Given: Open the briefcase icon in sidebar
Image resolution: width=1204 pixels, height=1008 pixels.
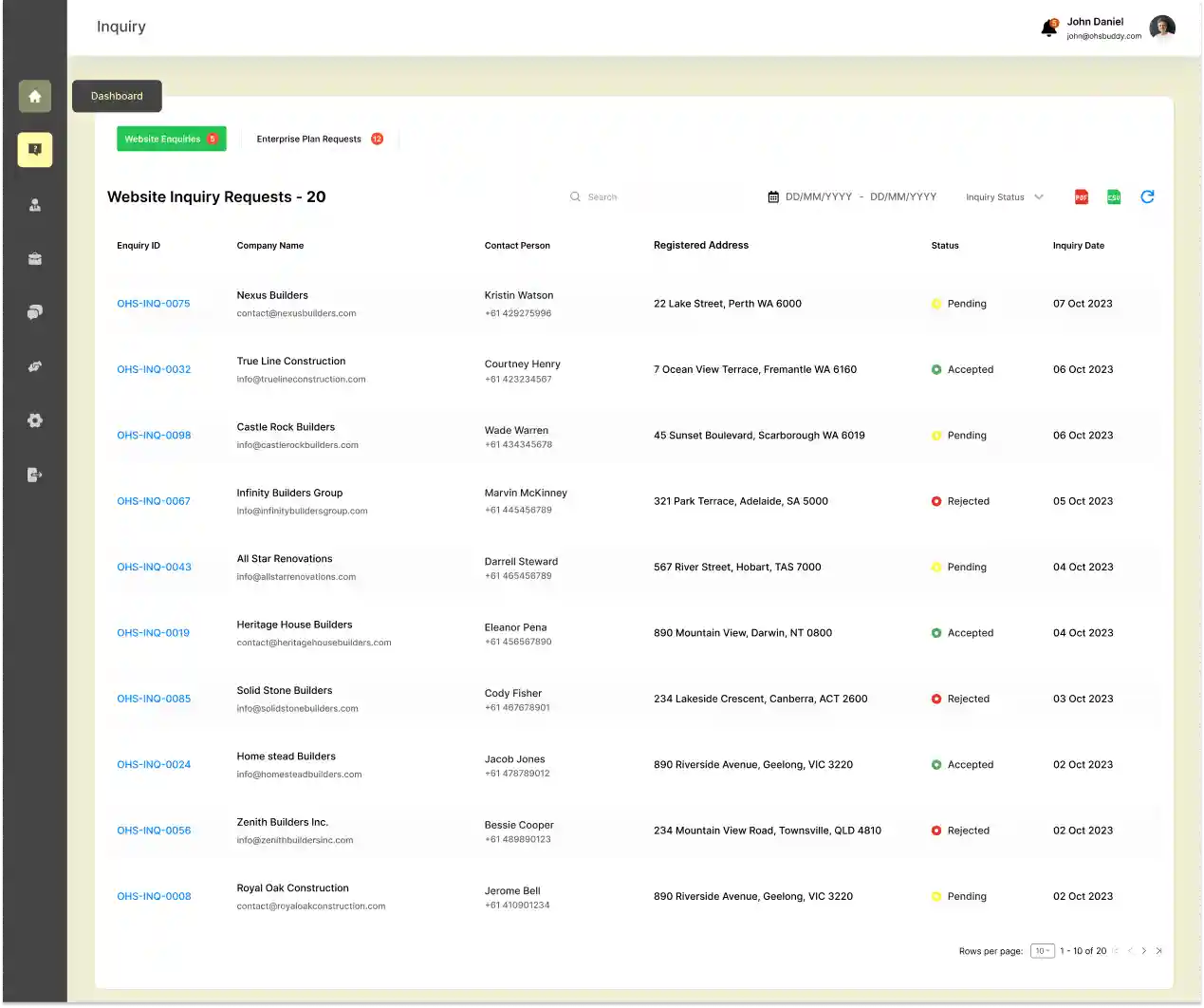Looking at the screenshot, I should pos(35,259).
